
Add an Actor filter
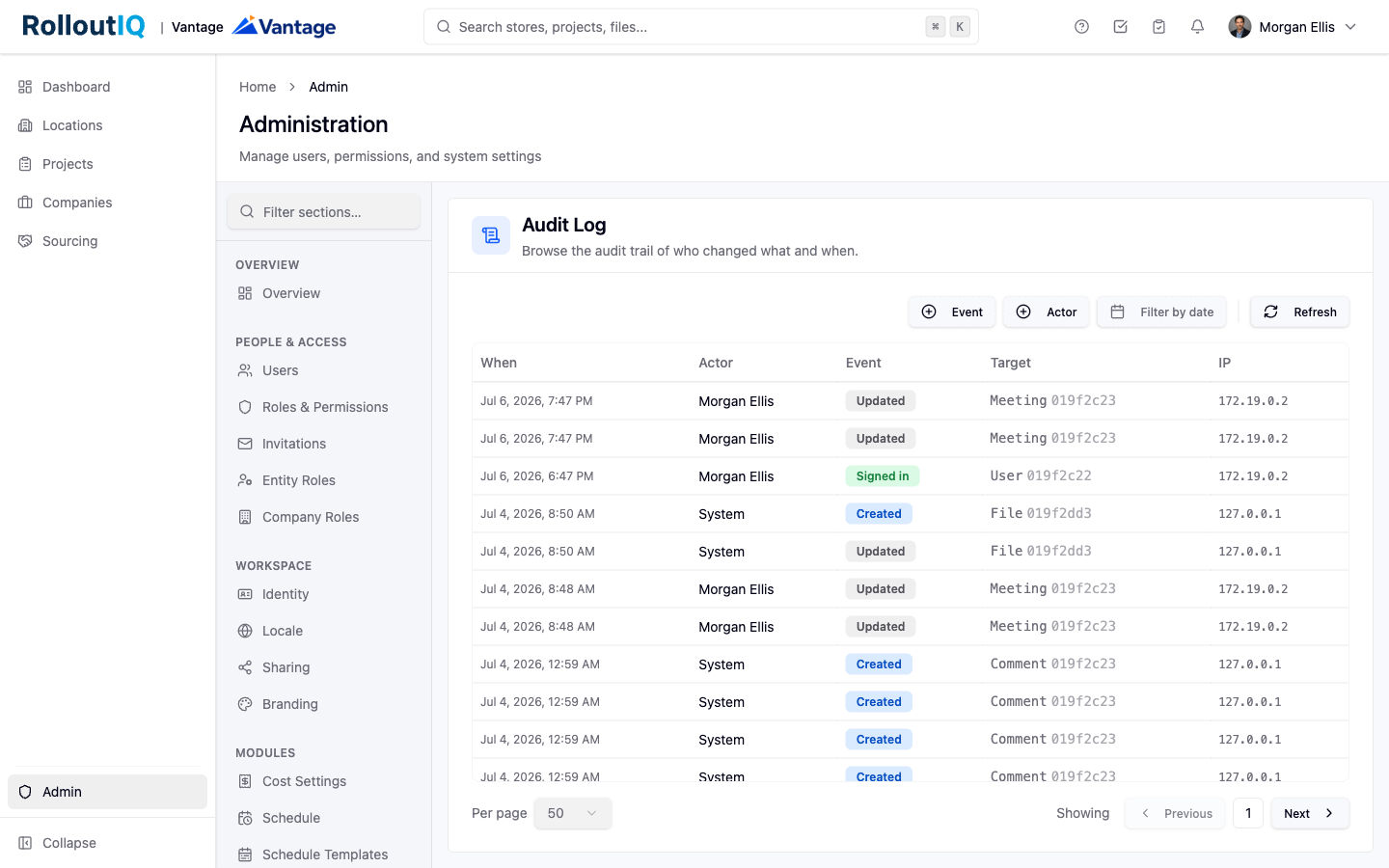pos(1047,312)
